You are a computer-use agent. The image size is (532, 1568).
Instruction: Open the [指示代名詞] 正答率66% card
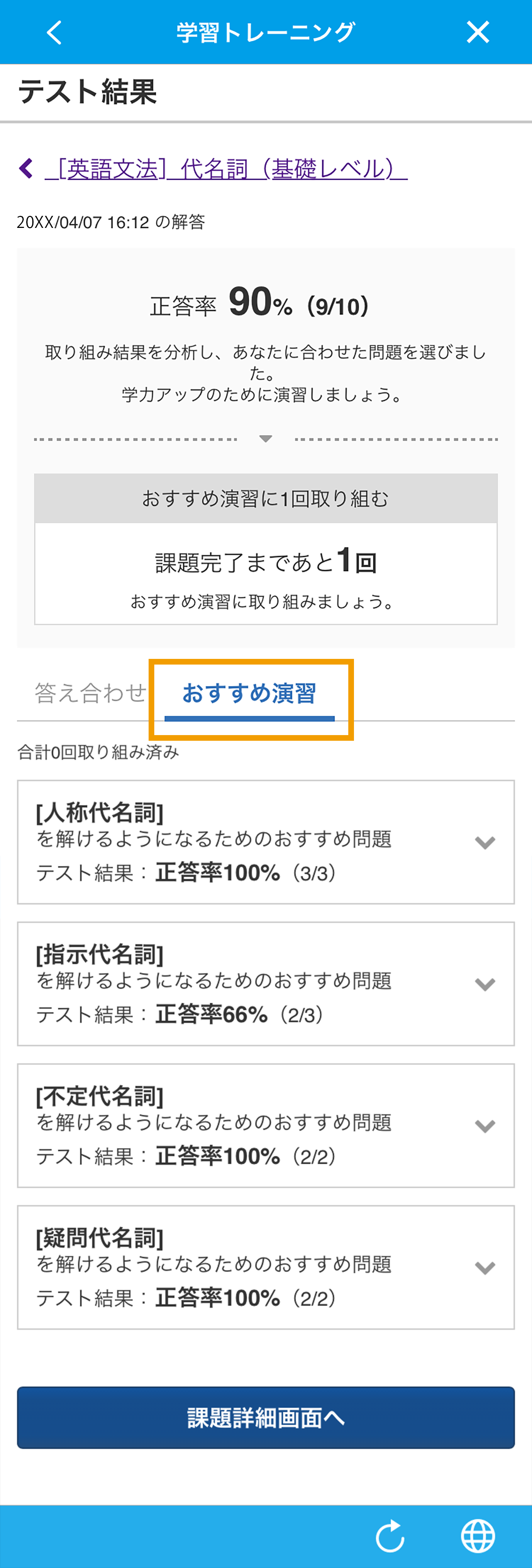coord(266,984)
